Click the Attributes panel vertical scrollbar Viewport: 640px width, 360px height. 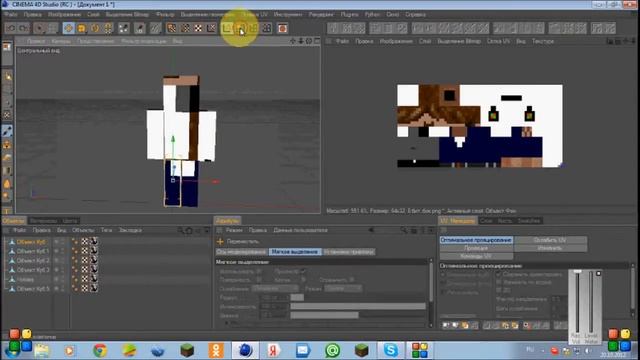click(x=431, y=293)
